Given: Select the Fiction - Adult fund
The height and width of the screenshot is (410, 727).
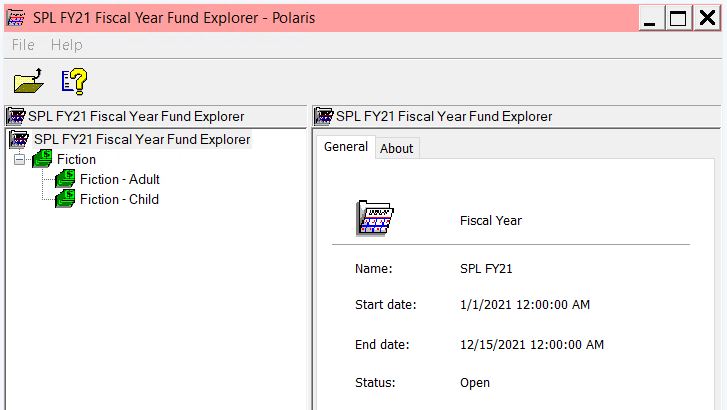Looking at the screenshot, I should [120, 179].
